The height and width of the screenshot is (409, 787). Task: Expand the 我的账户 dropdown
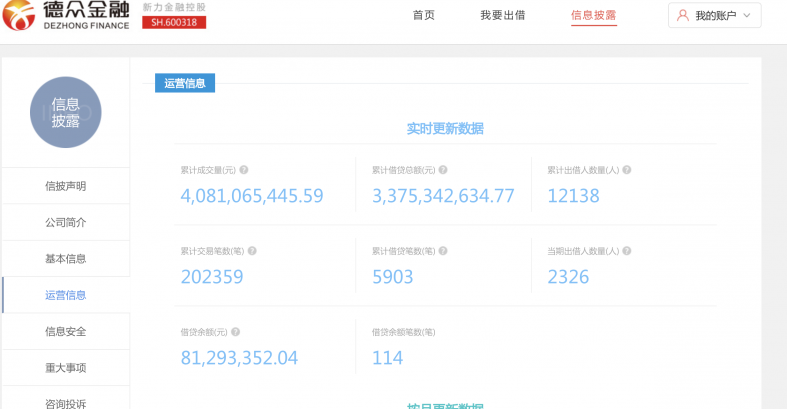(746, 16)
